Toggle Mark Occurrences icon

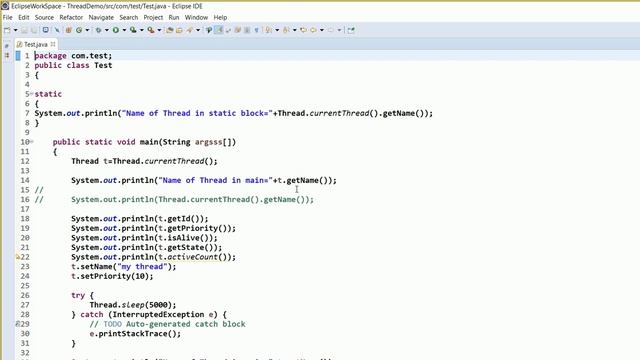pyautogui.click(x=209, y=30)
